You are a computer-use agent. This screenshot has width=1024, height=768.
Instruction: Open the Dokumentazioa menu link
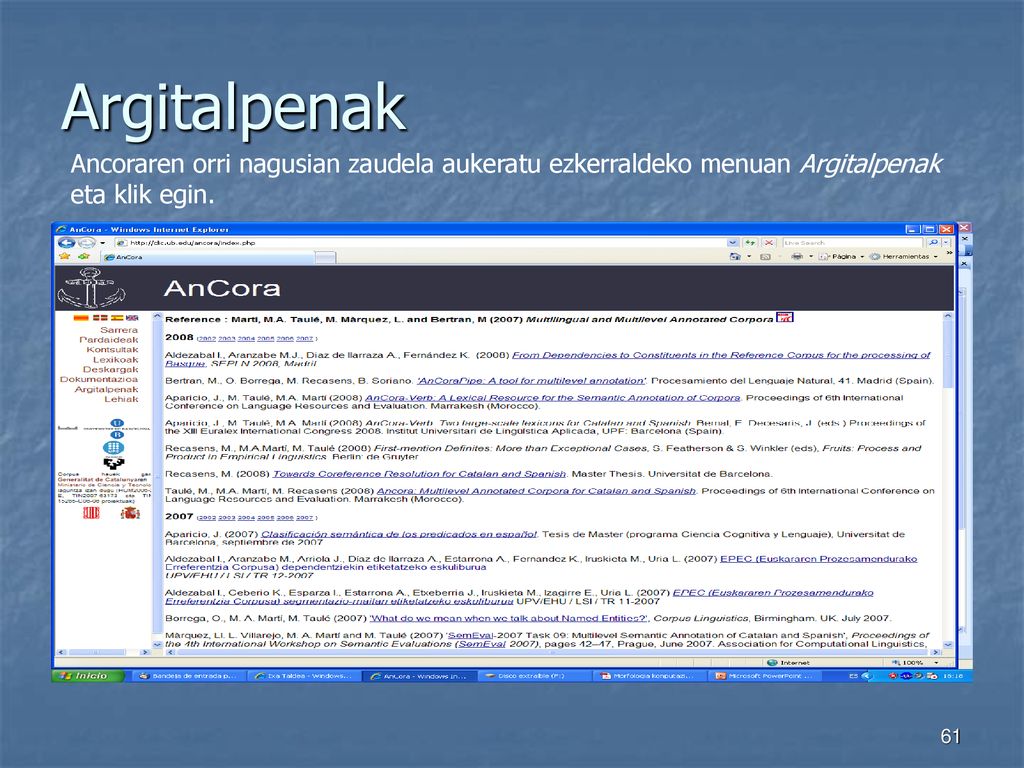point(99,379)
